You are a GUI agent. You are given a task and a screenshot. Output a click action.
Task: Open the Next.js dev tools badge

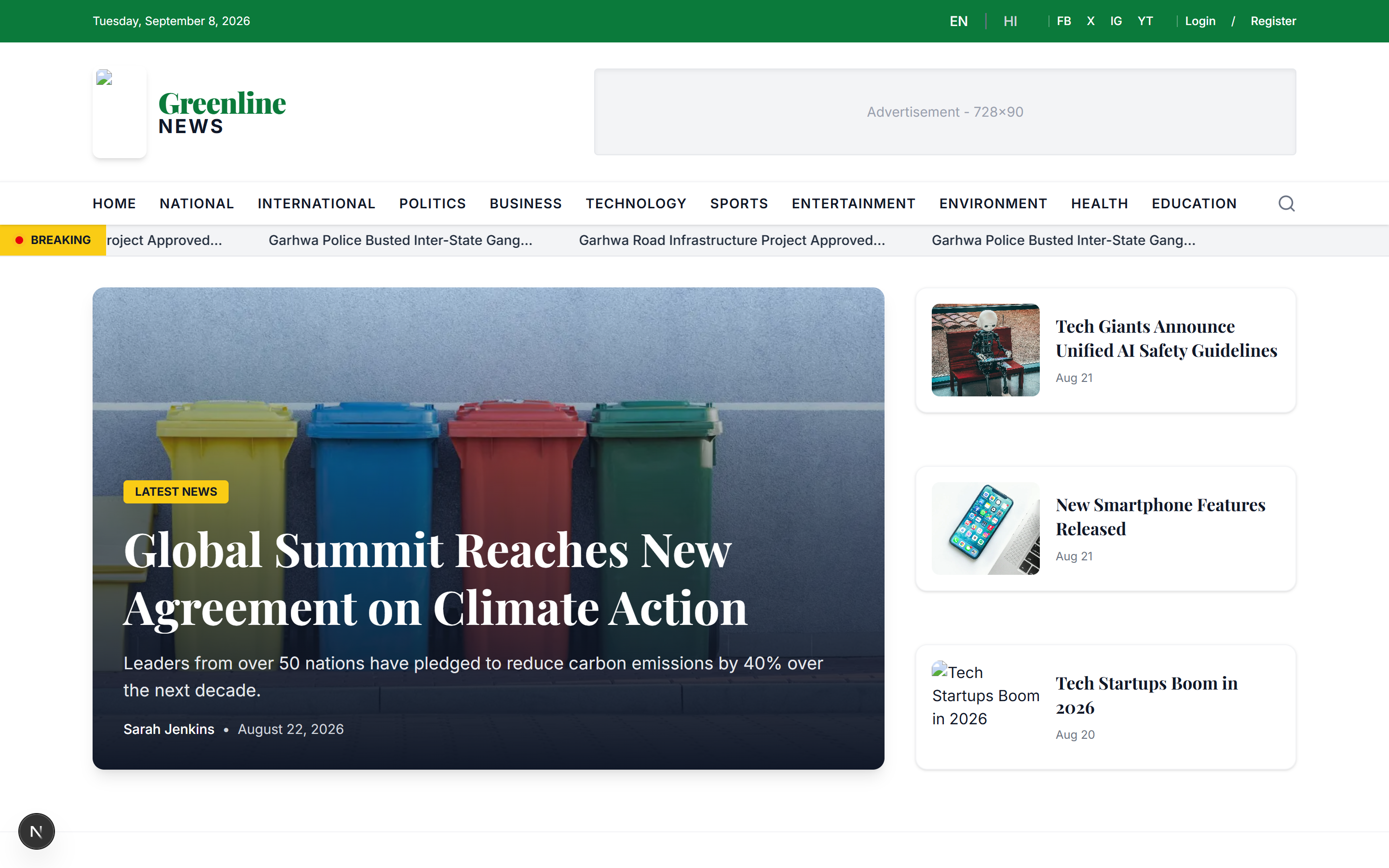(x=36, y=831)
